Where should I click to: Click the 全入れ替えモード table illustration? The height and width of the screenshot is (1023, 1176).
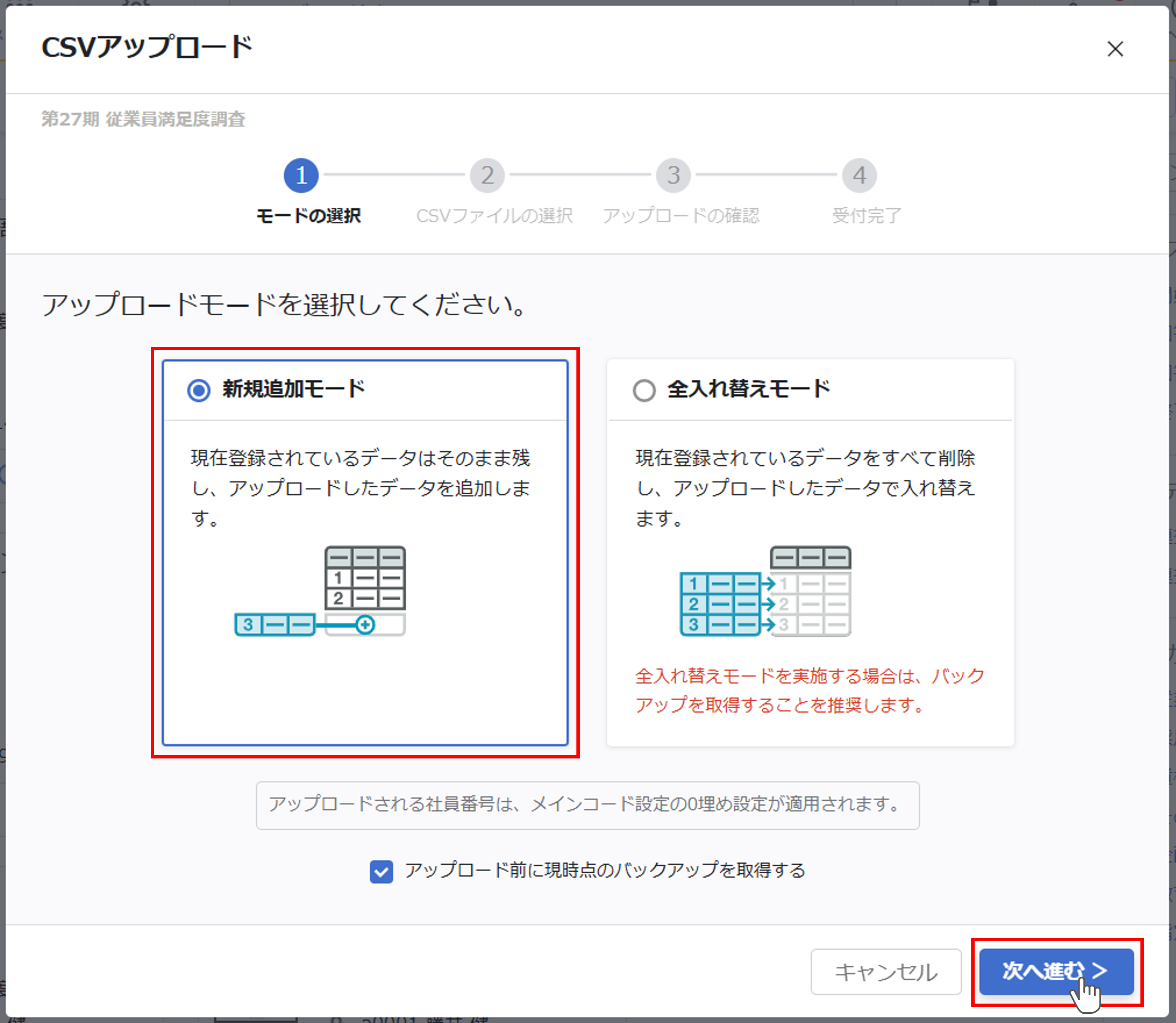765,591
